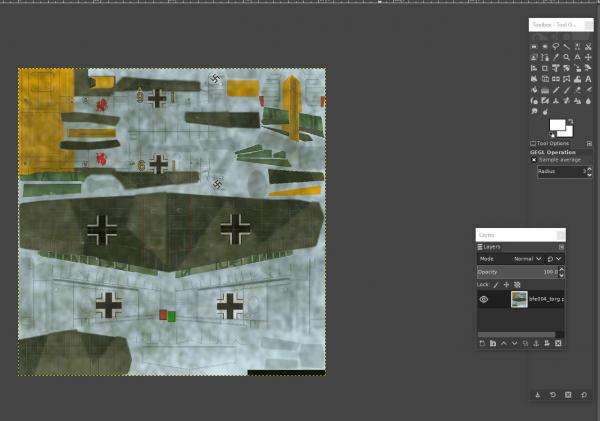Select the Free Select lasso tool
Viewport: 600px width, 421px height.
(556, 47)
